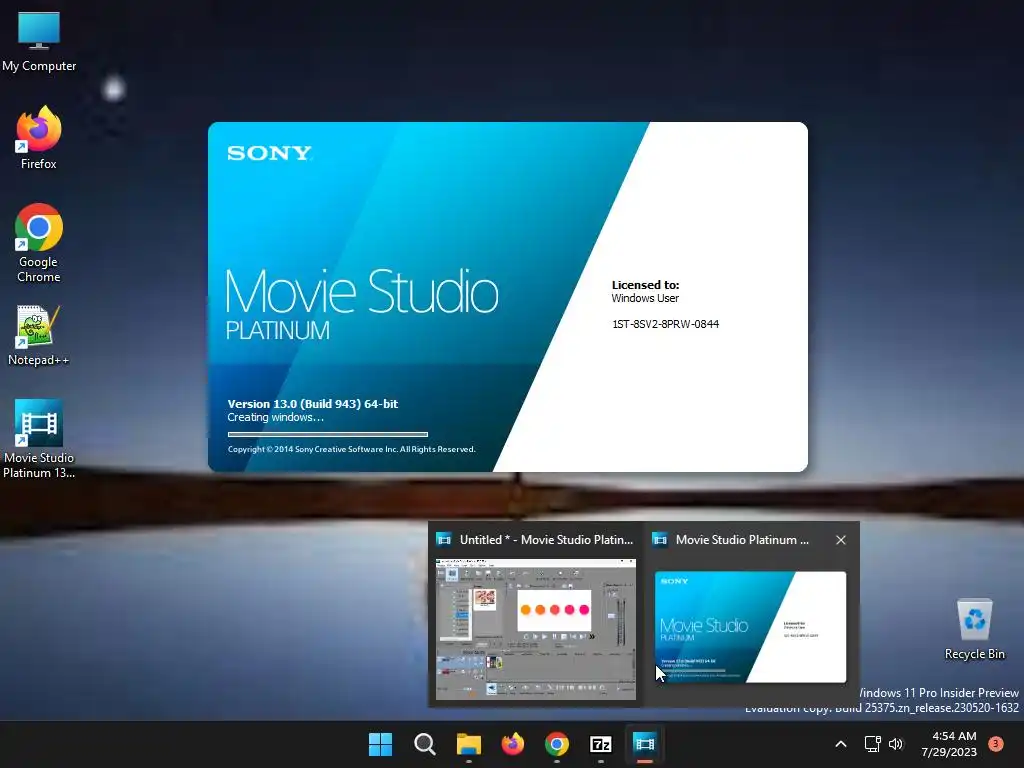Open Firefox from the taskbar

click(x=513, y=744)
